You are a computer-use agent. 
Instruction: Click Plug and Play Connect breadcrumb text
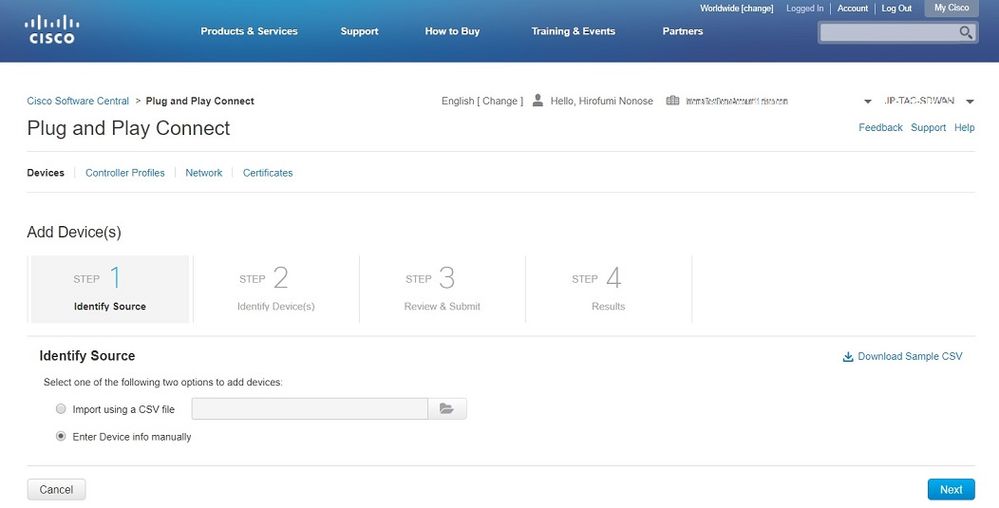tap(200, 101)
